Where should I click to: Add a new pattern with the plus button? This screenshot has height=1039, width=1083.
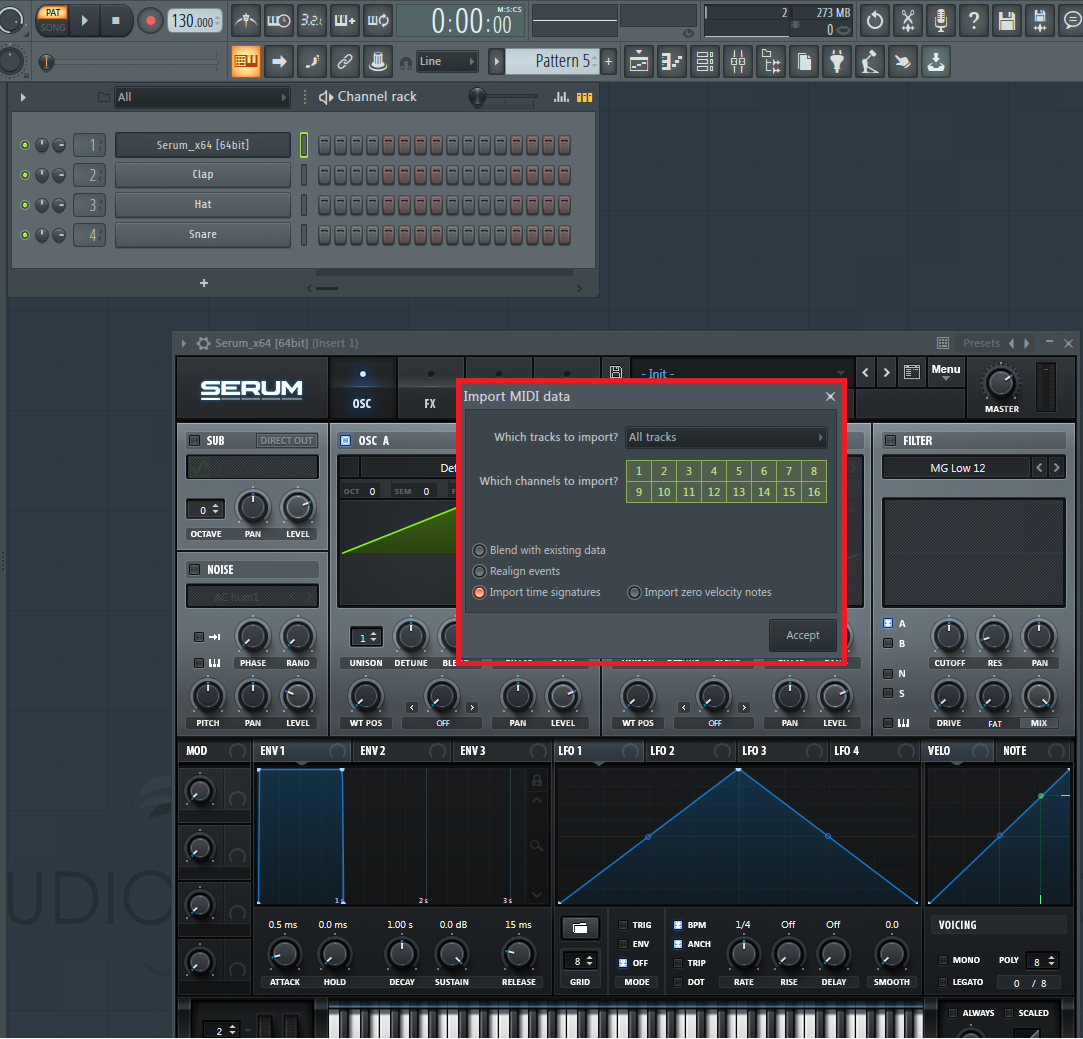pyautogui.click(x=608, y=61)
